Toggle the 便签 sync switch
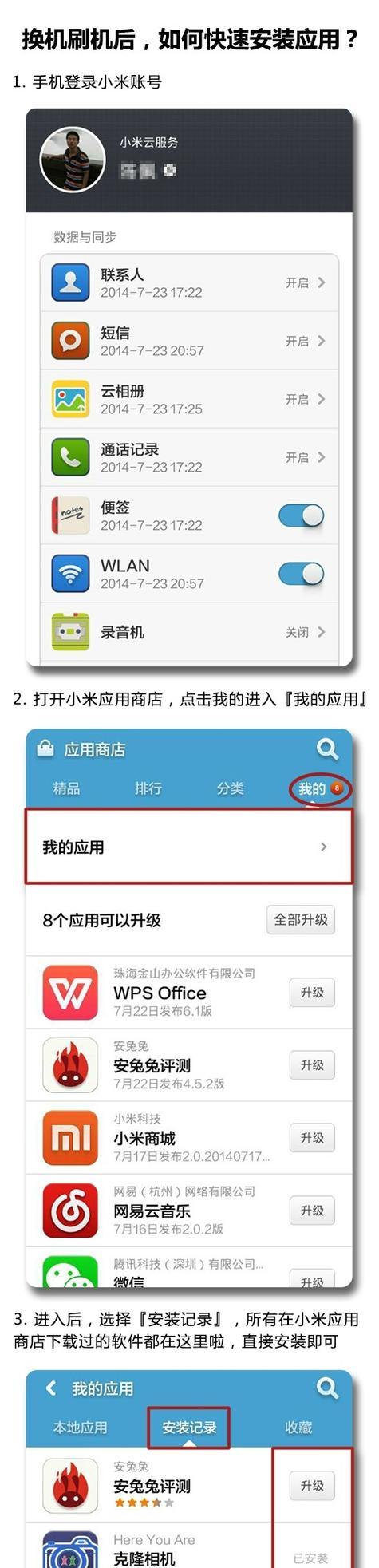Viewport: 379px width, 1568px height. [301, 515]
